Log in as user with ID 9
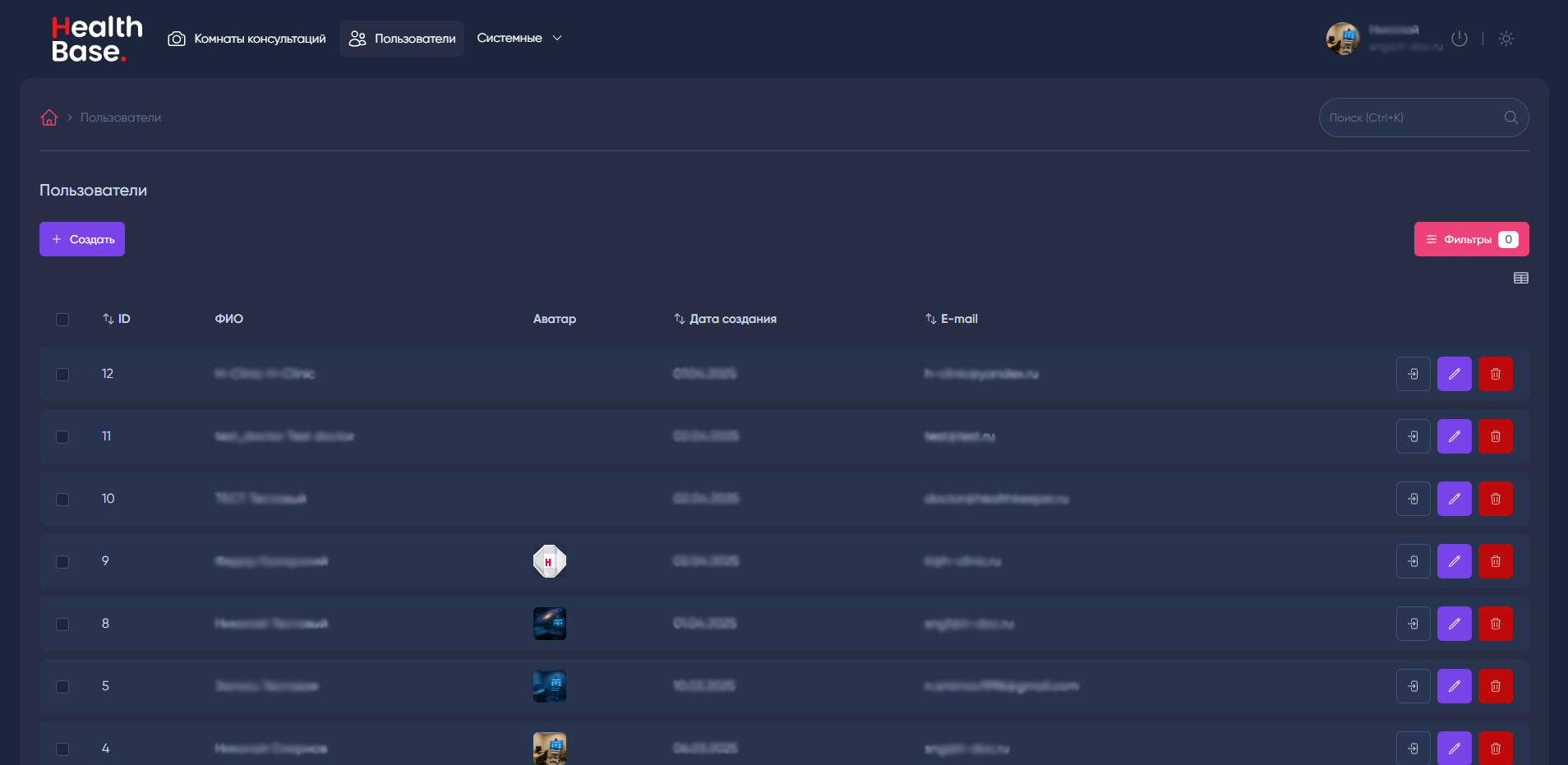This screenshot has width=1568, height=765. [x=1414, y=561]
